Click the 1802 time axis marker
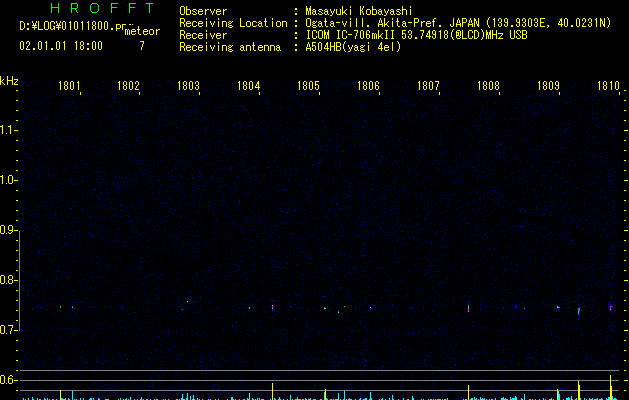629x400 pixels. point(128,86)
